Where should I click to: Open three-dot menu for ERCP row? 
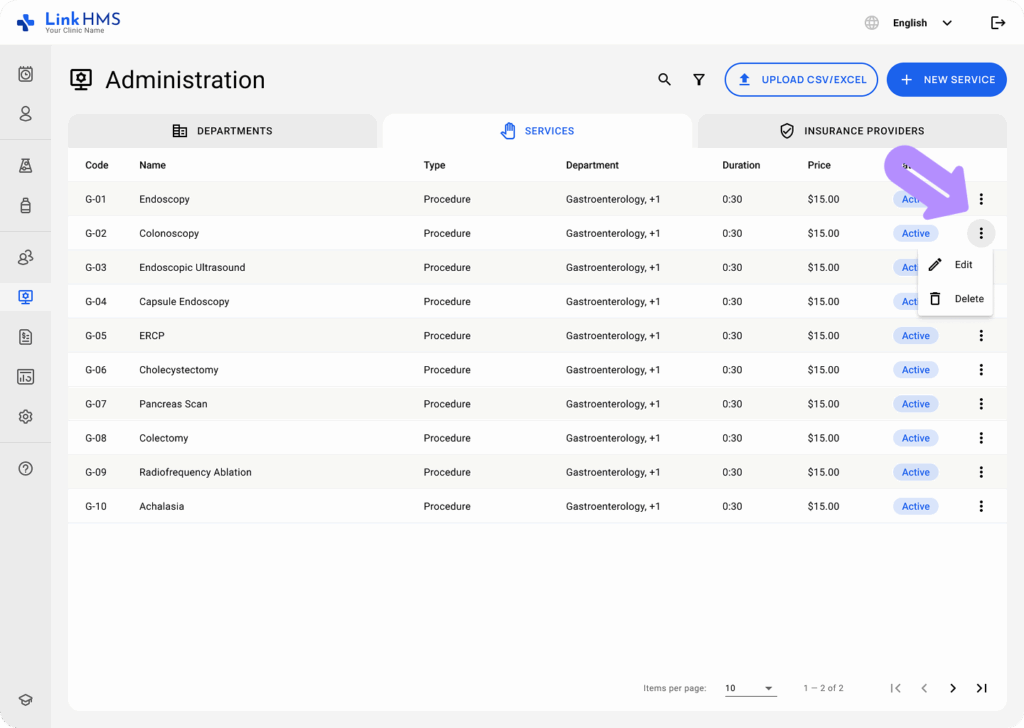[981, 336]
